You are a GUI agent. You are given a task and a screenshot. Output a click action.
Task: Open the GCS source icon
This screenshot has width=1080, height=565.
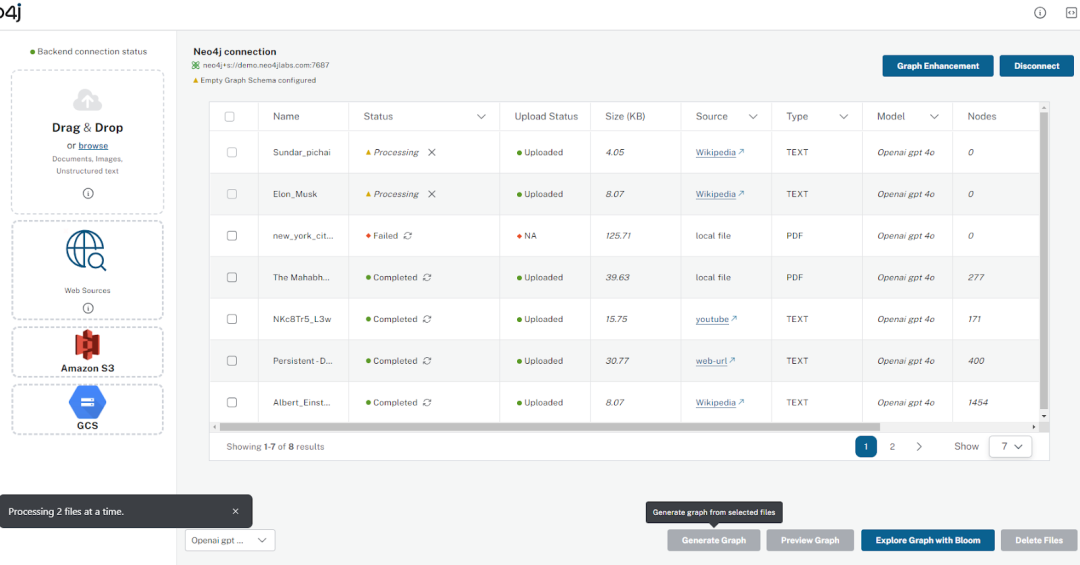(x=87, y=403)
